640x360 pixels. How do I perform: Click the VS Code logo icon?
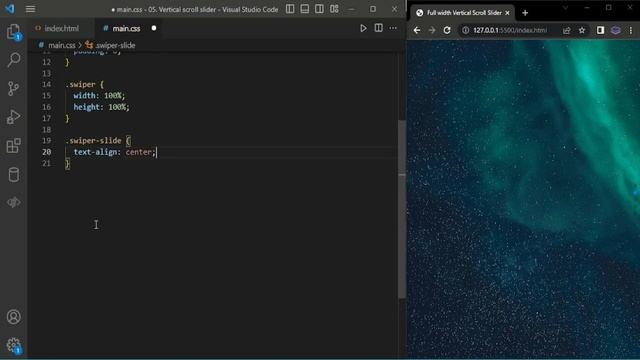pos(10,9)
